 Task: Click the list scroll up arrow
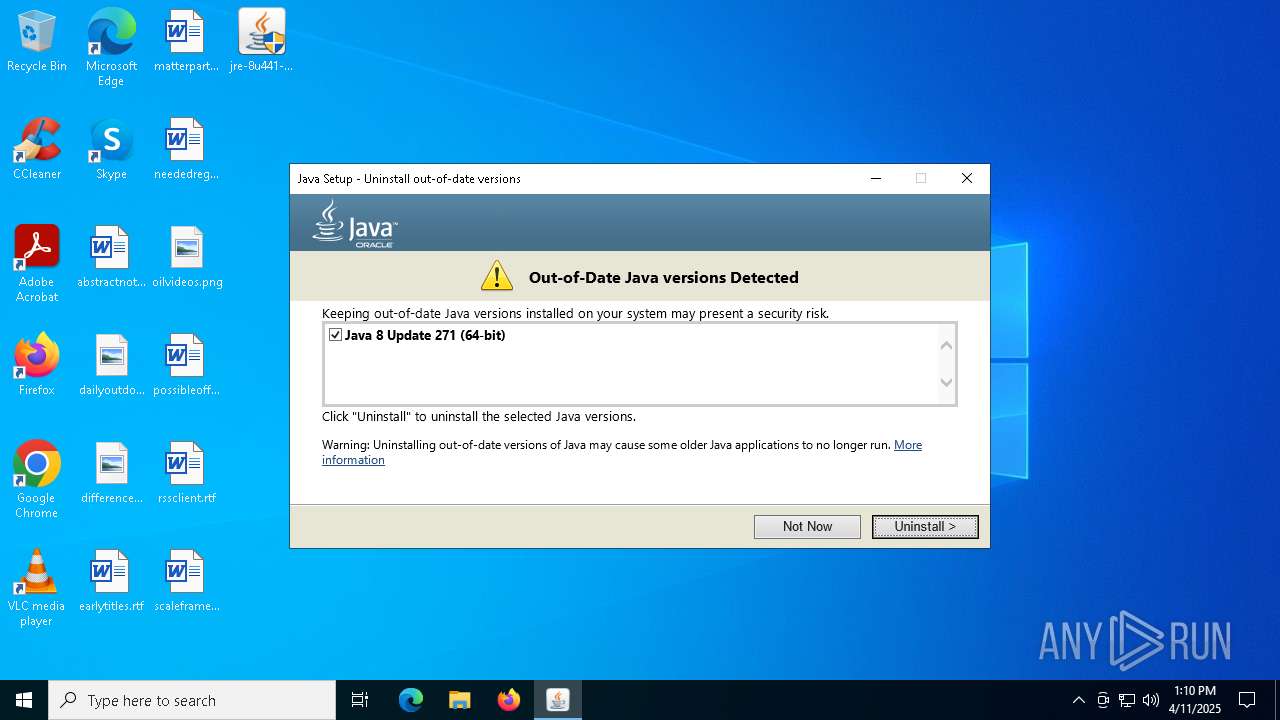[946, 344]
